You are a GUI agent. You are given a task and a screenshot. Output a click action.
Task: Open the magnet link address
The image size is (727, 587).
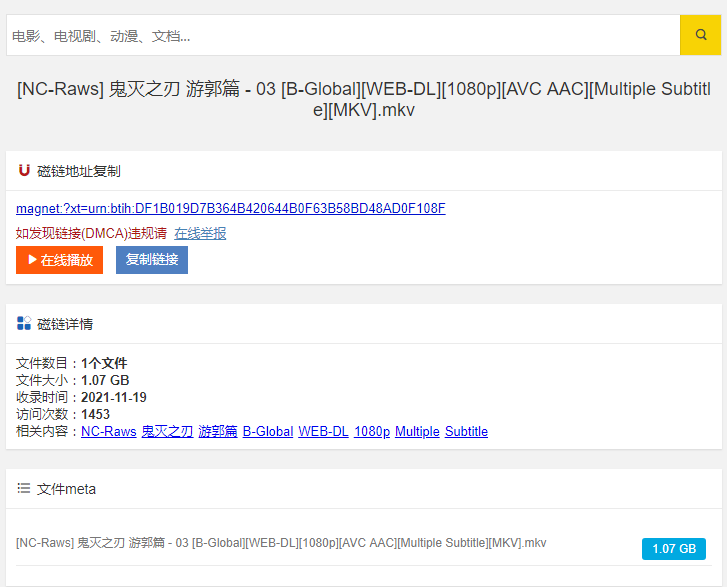click(230, 209)
